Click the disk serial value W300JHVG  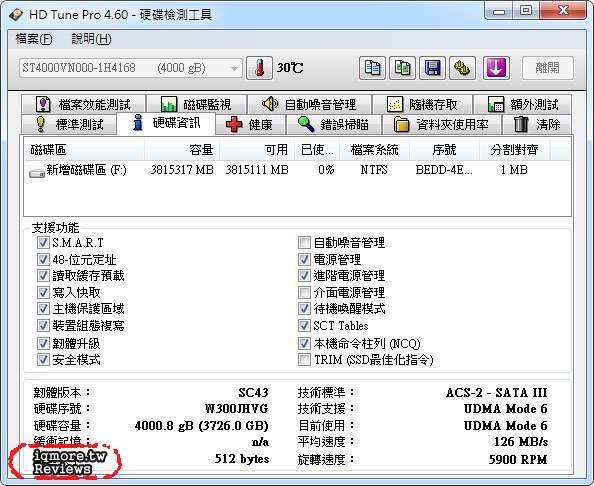click(236, 409)
